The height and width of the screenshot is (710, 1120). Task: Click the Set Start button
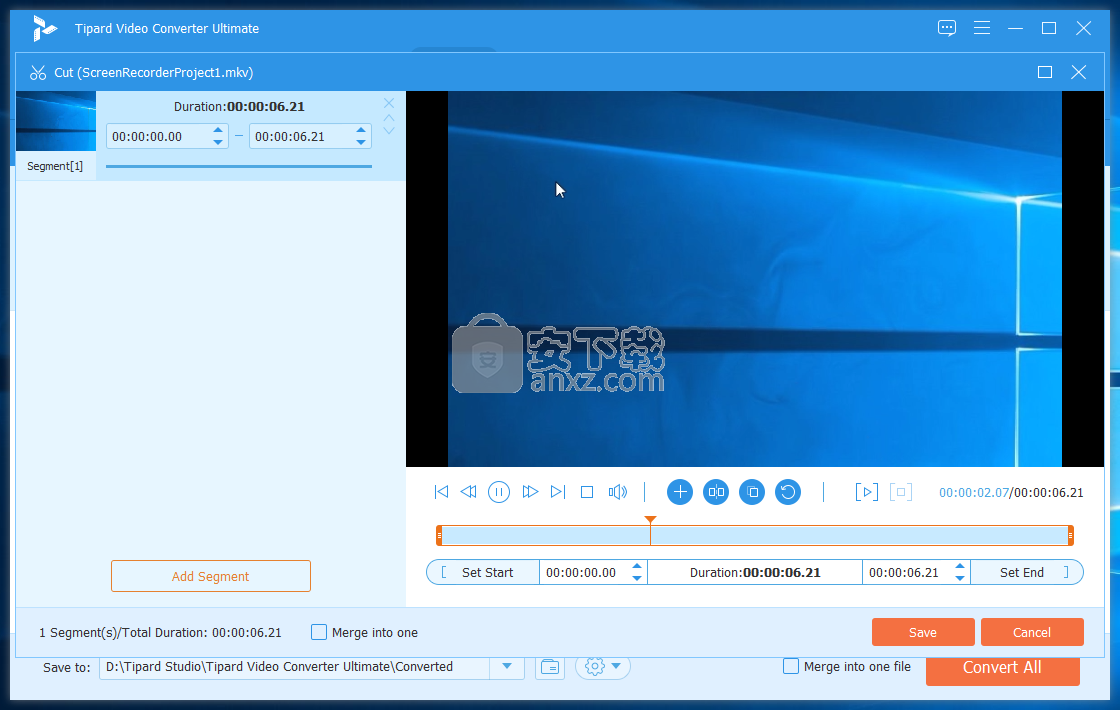482,572
